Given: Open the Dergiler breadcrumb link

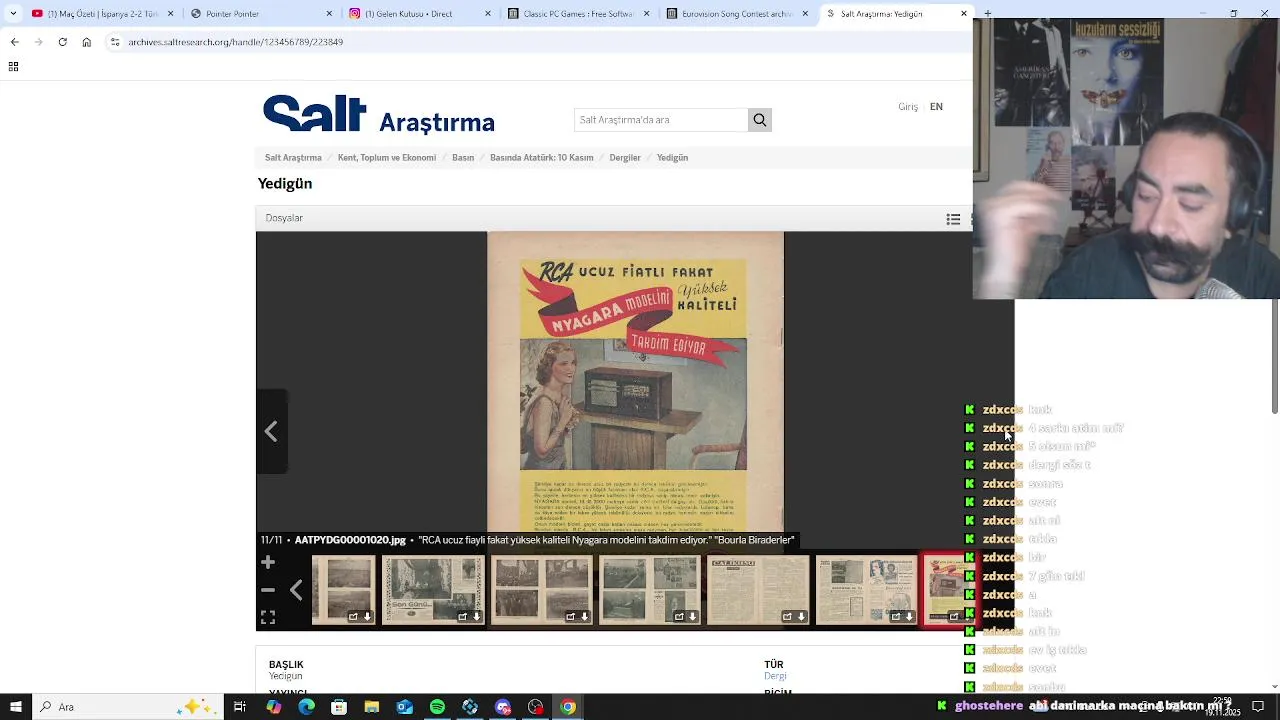Looking at the screenshot, I should click(x=625, y=158).
